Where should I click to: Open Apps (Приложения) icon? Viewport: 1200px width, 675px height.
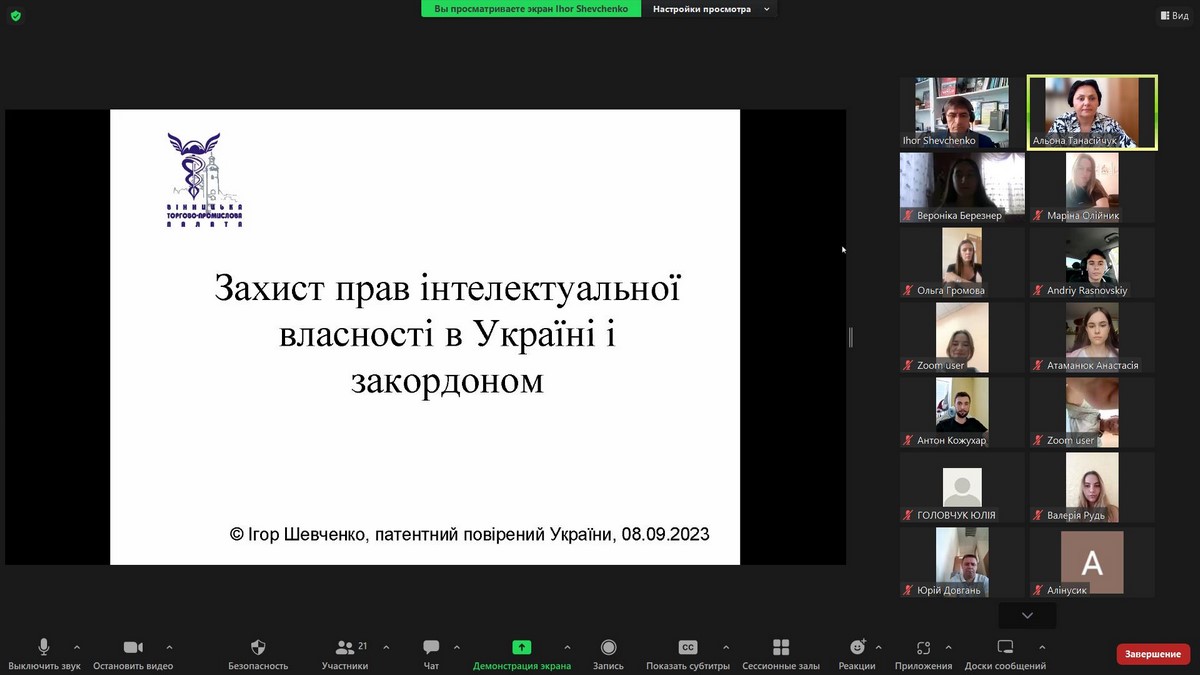tap(923, 648)
